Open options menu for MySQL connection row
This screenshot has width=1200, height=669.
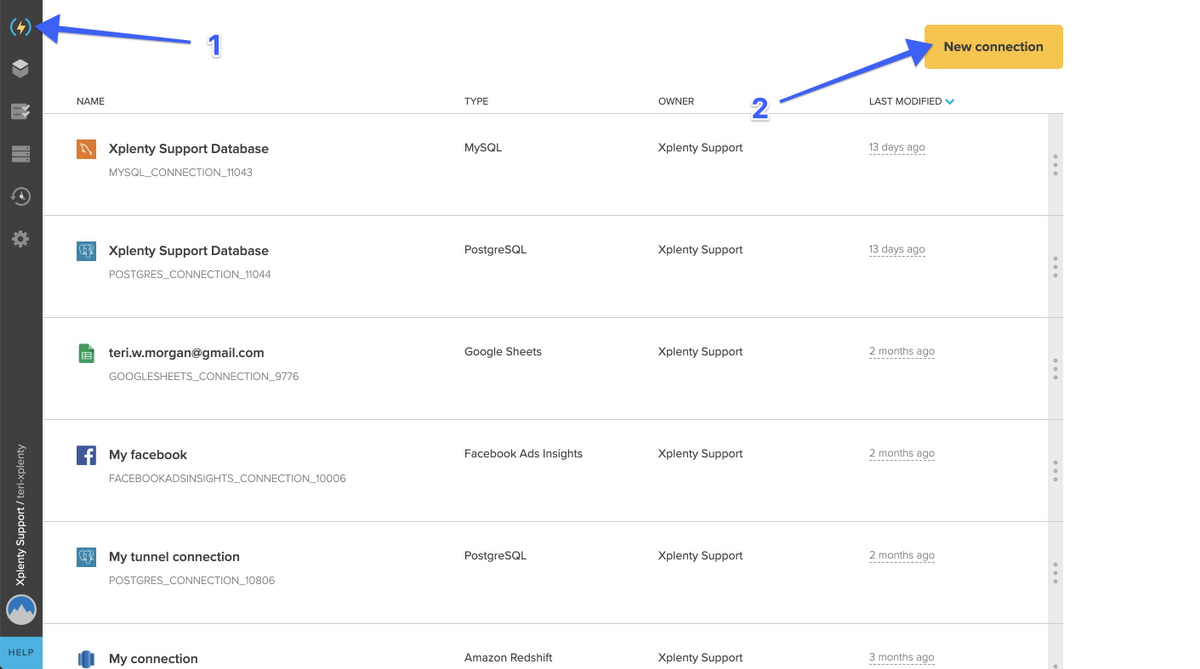click(1055, 165)
